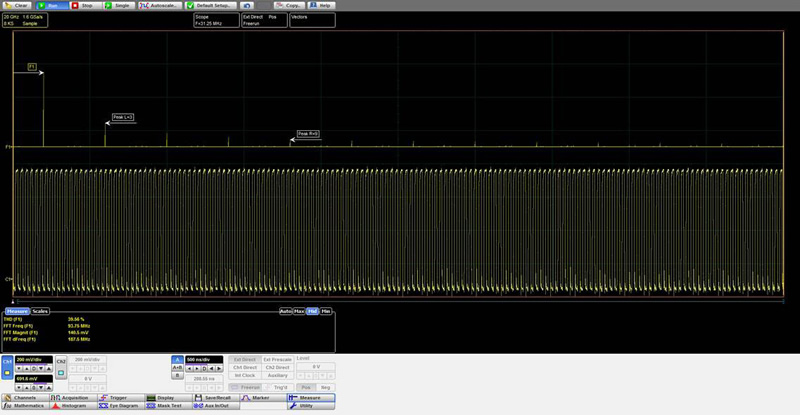The image size is (800, 415).
Task: Open the Aux In/Out menu
Action: coord(215,406)
